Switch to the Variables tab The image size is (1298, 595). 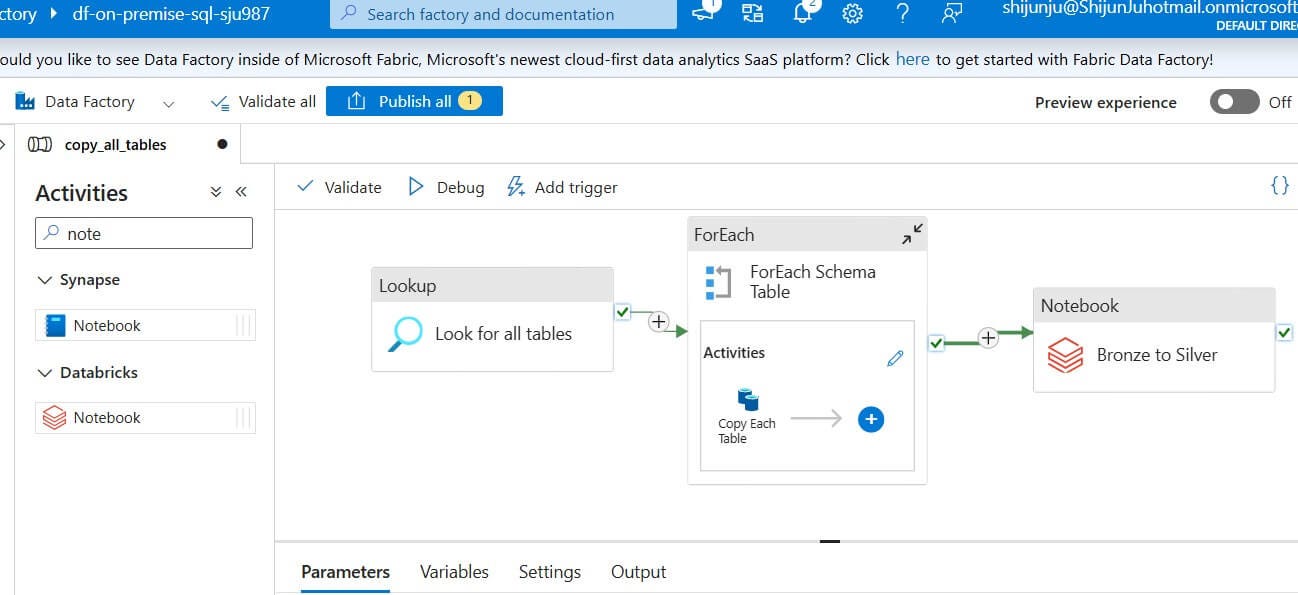[x=454, y=572]
